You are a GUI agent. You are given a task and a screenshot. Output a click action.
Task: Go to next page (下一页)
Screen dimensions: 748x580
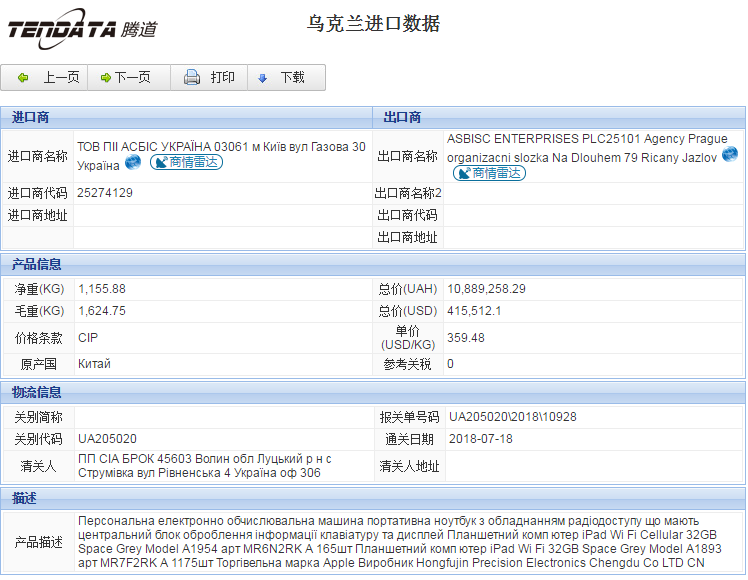126,78
